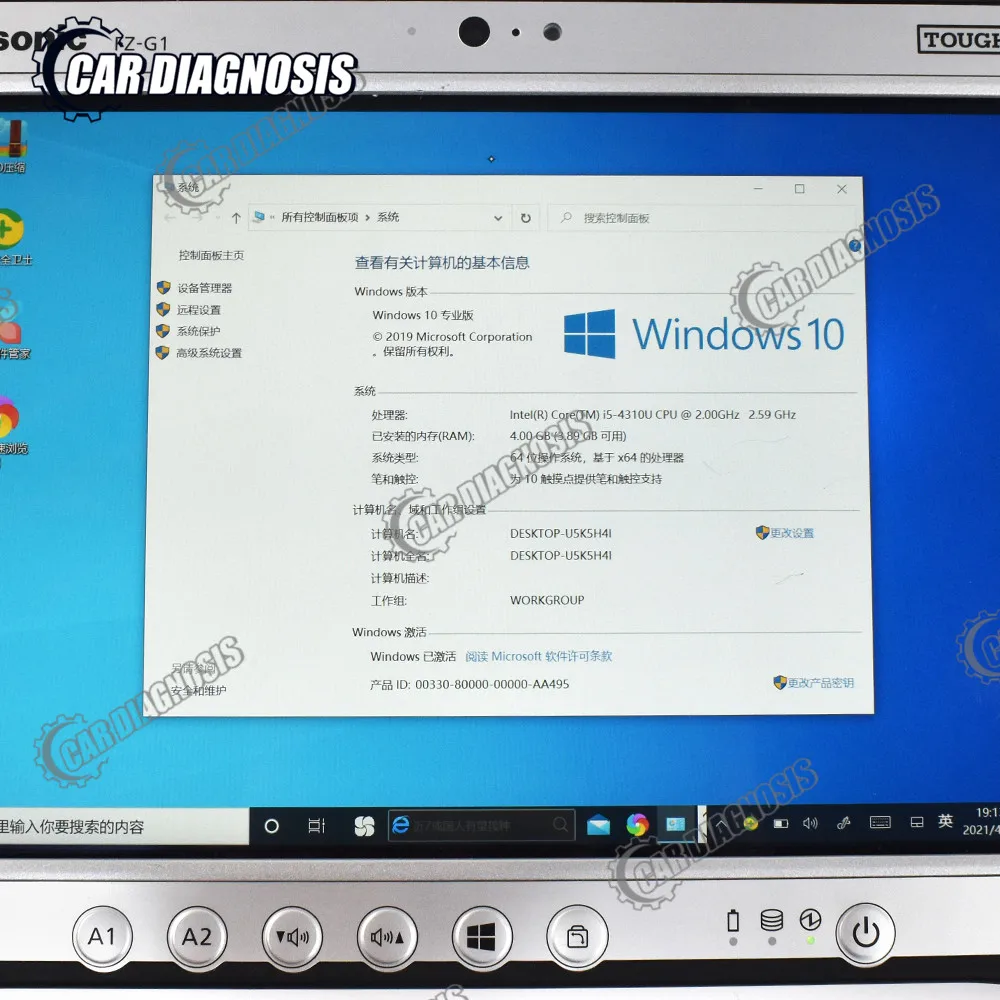Click the yellow-green tray icon
The image size is (1000, 1000).
[x=751, y=824]
